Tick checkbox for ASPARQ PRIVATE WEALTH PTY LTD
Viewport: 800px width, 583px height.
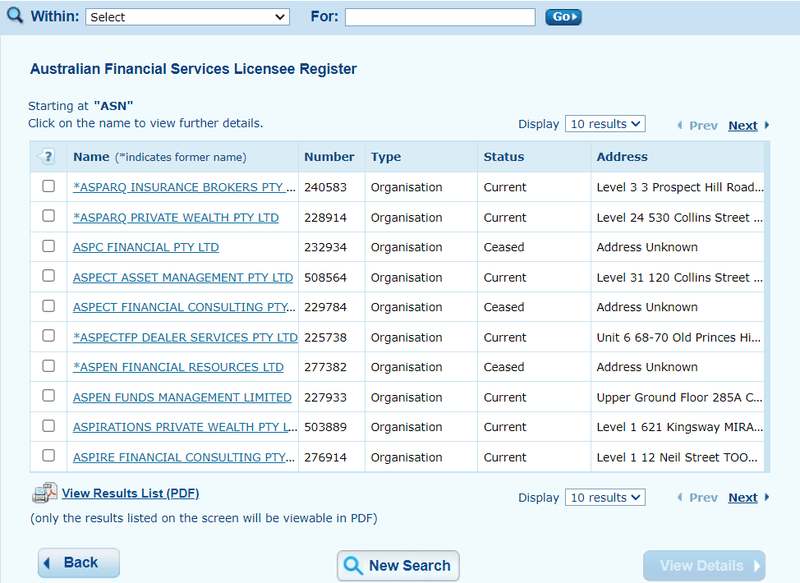coord(48,216)
